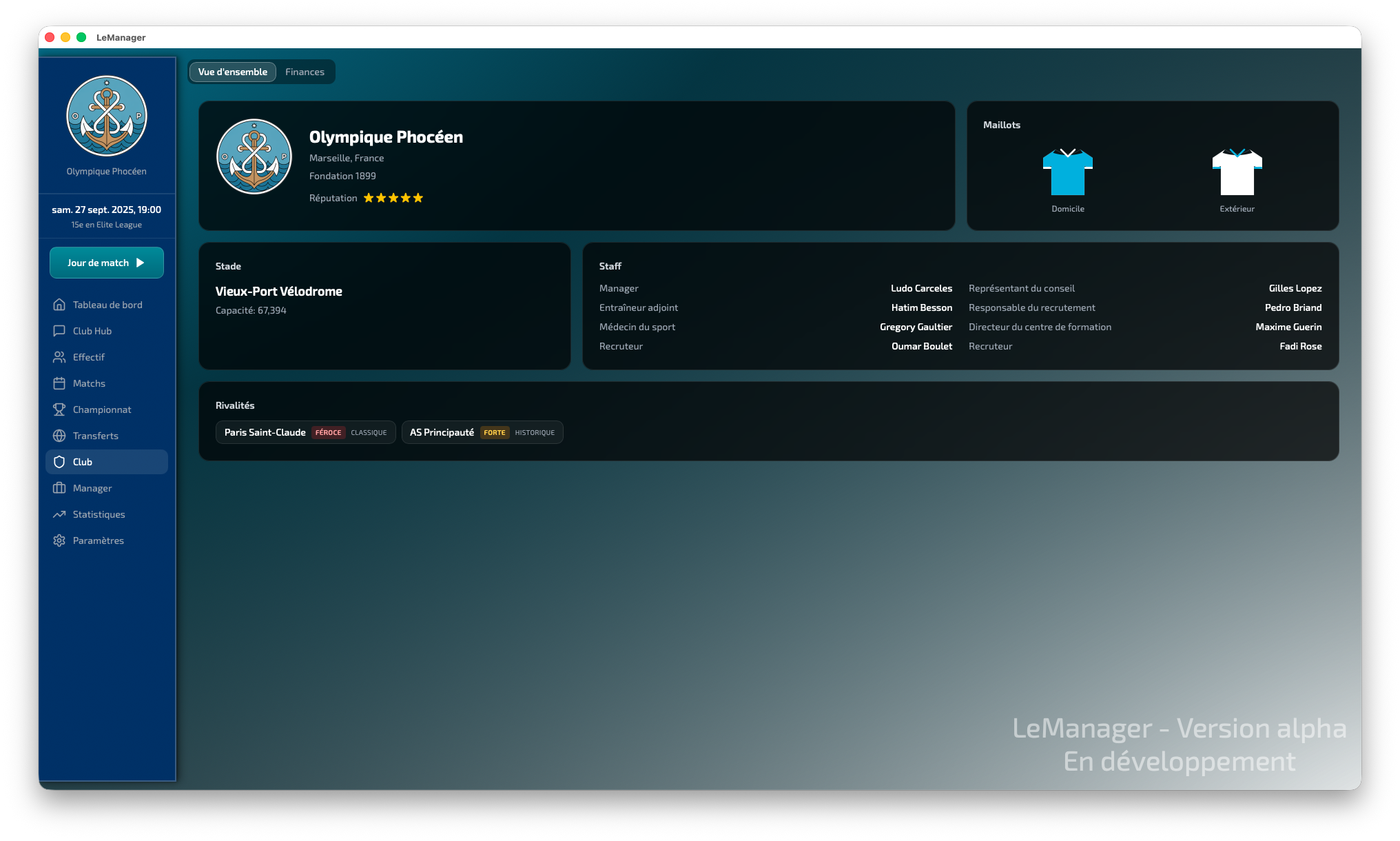Click sports doctor Gregory Gaultier
The height and width of the screenshot is (841, 1400).
916,327
